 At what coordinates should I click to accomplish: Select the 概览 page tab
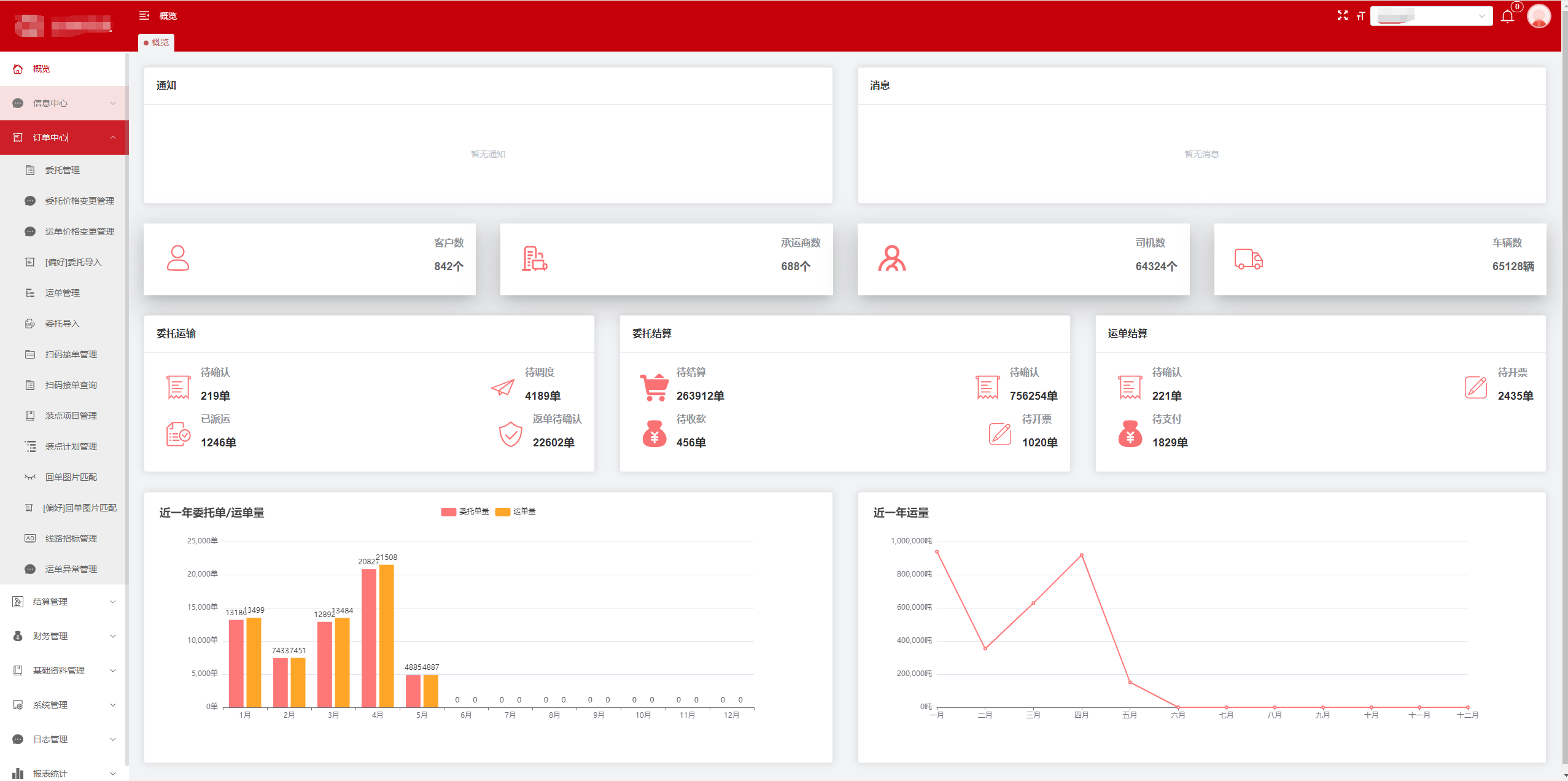point(156,42)
